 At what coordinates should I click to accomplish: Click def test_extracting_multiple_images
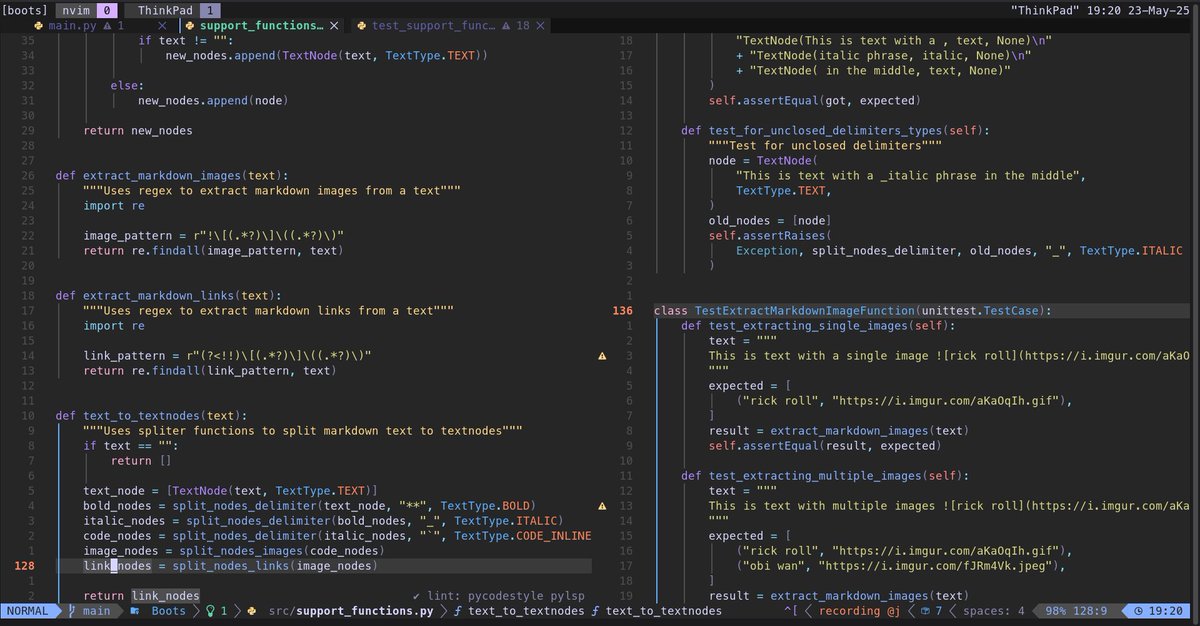[x=825, y=476]
